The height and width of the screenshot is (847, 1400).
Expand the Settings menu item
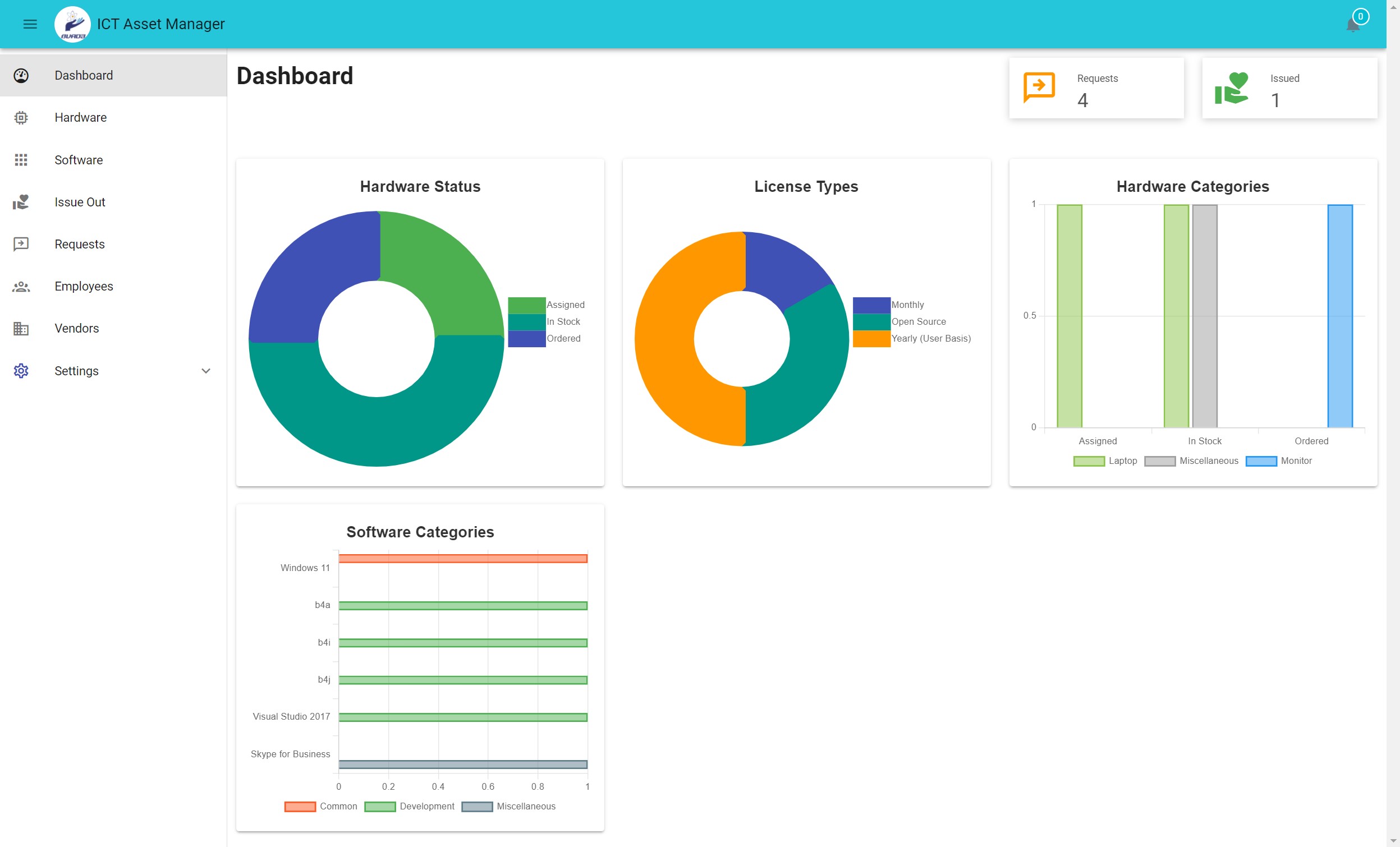77,371
